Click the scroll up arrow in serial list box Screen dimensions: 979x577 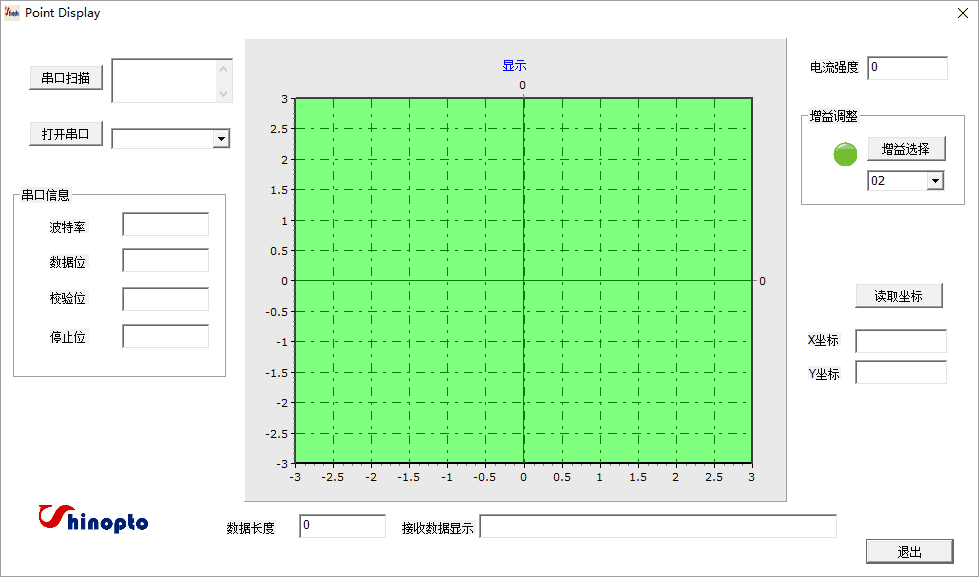point(224,69)
